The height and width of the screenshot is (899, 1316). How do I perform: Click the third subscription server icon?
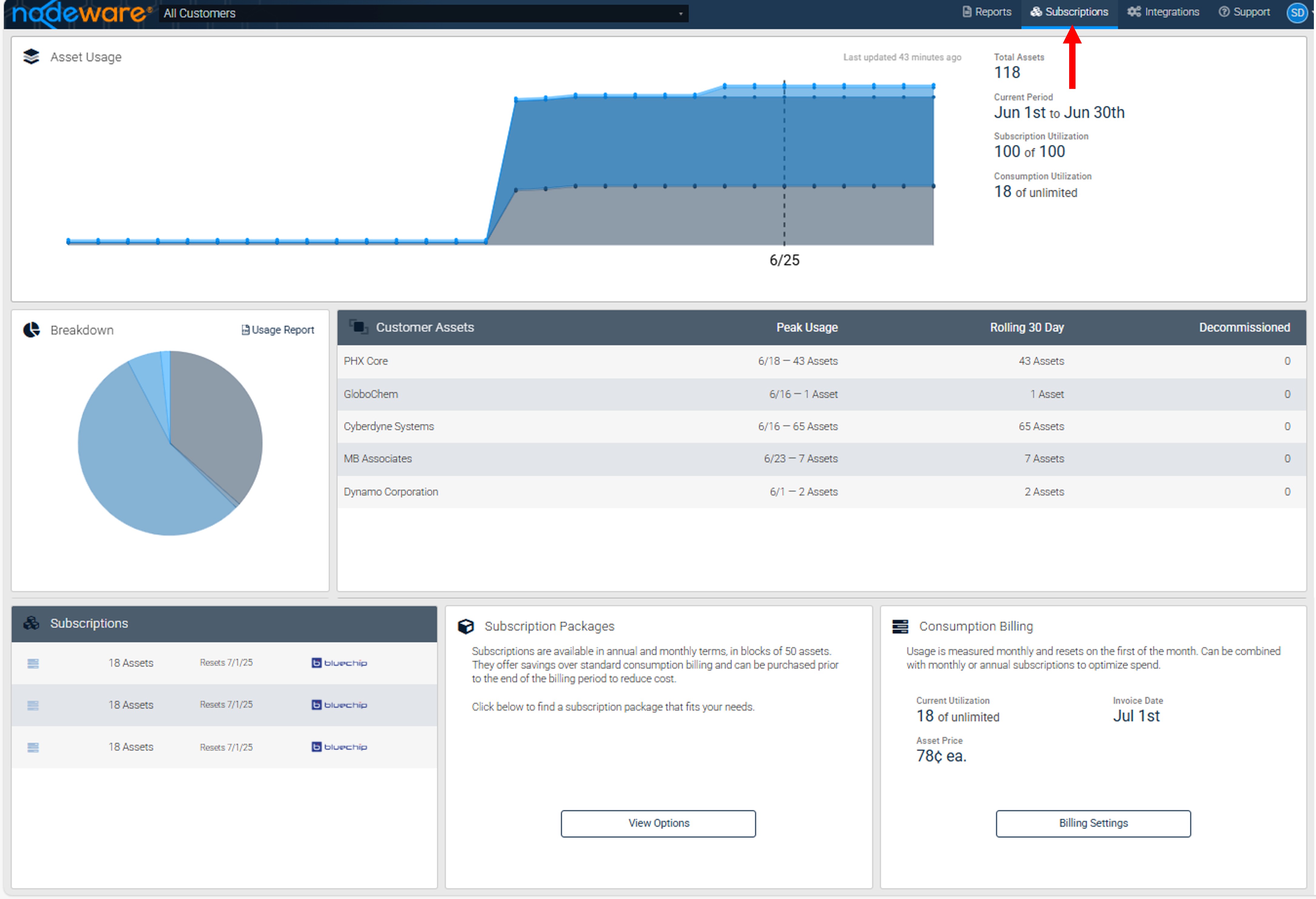point(33,747)
